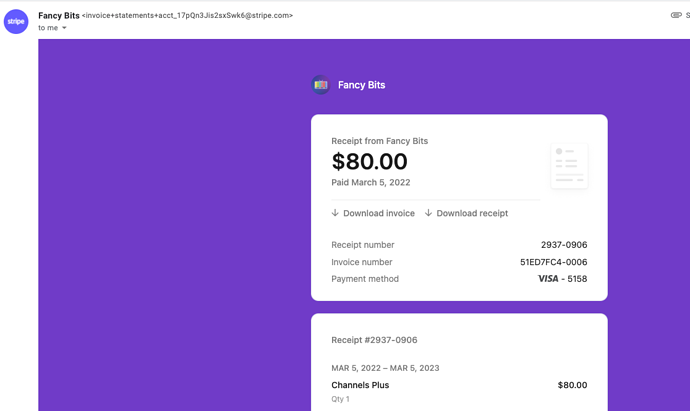
Task: Click the invoice number 51ED7FC4-0006
Action: coord(553,262)
